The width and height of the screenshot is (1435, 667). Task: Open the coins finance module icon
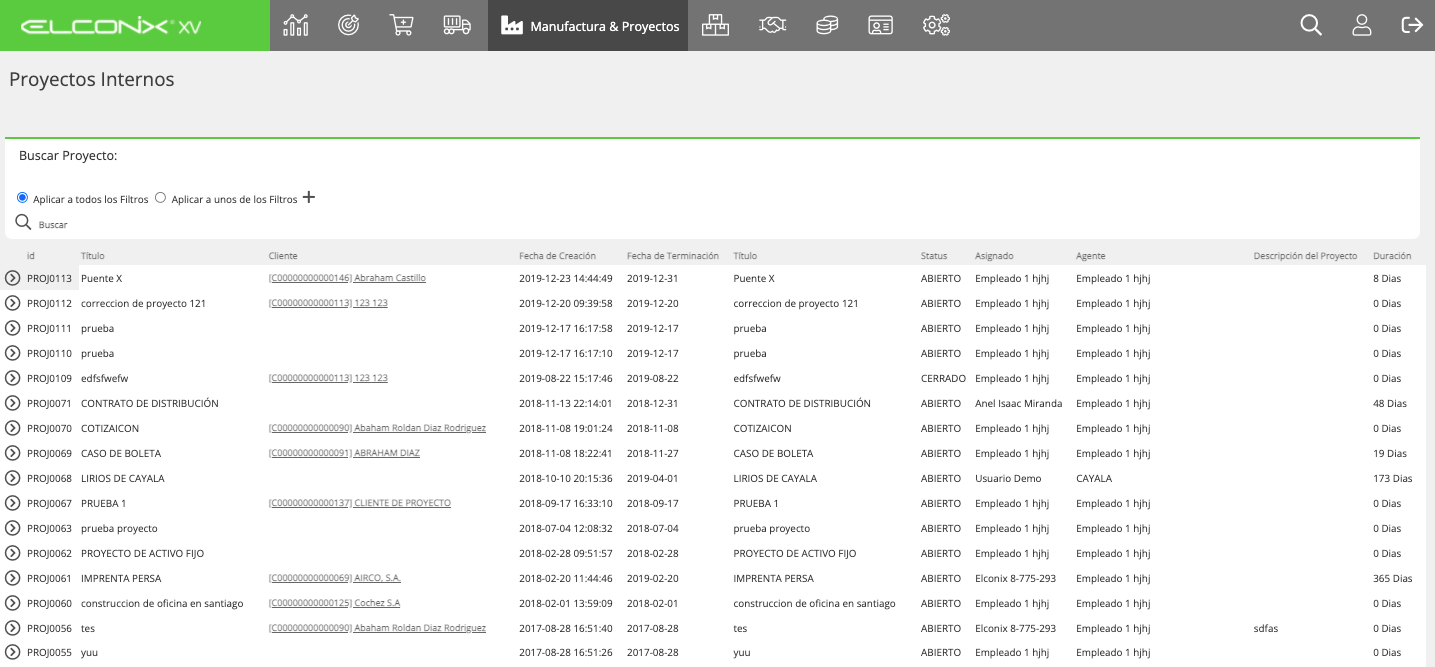(826, 25)
